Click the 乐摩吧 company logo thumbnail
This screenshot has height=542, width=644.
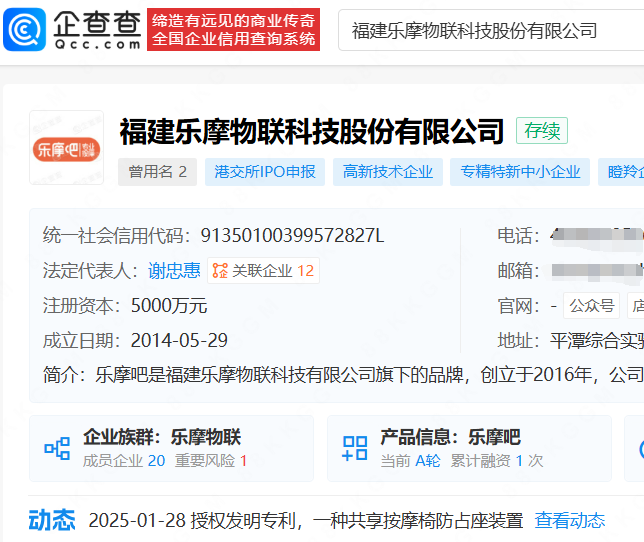pos(66,148)
